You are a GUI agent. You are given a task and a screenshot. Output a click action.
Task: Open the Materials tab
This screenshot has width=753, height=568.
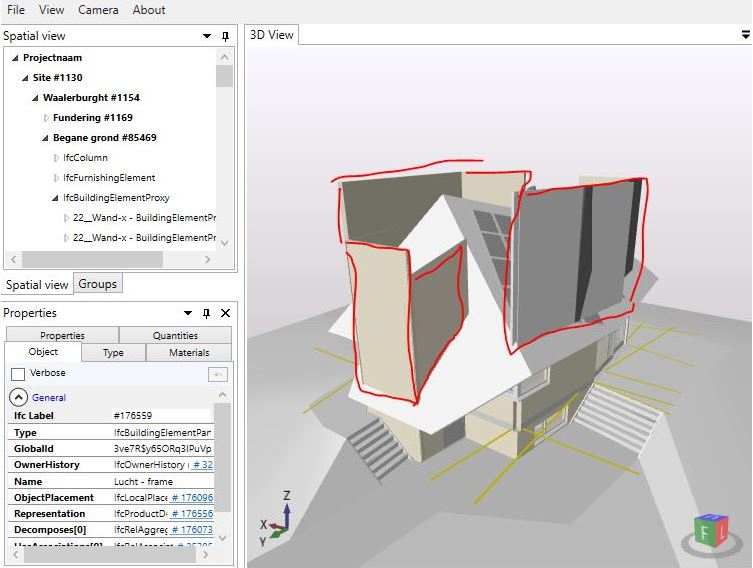tap(189, 352)
